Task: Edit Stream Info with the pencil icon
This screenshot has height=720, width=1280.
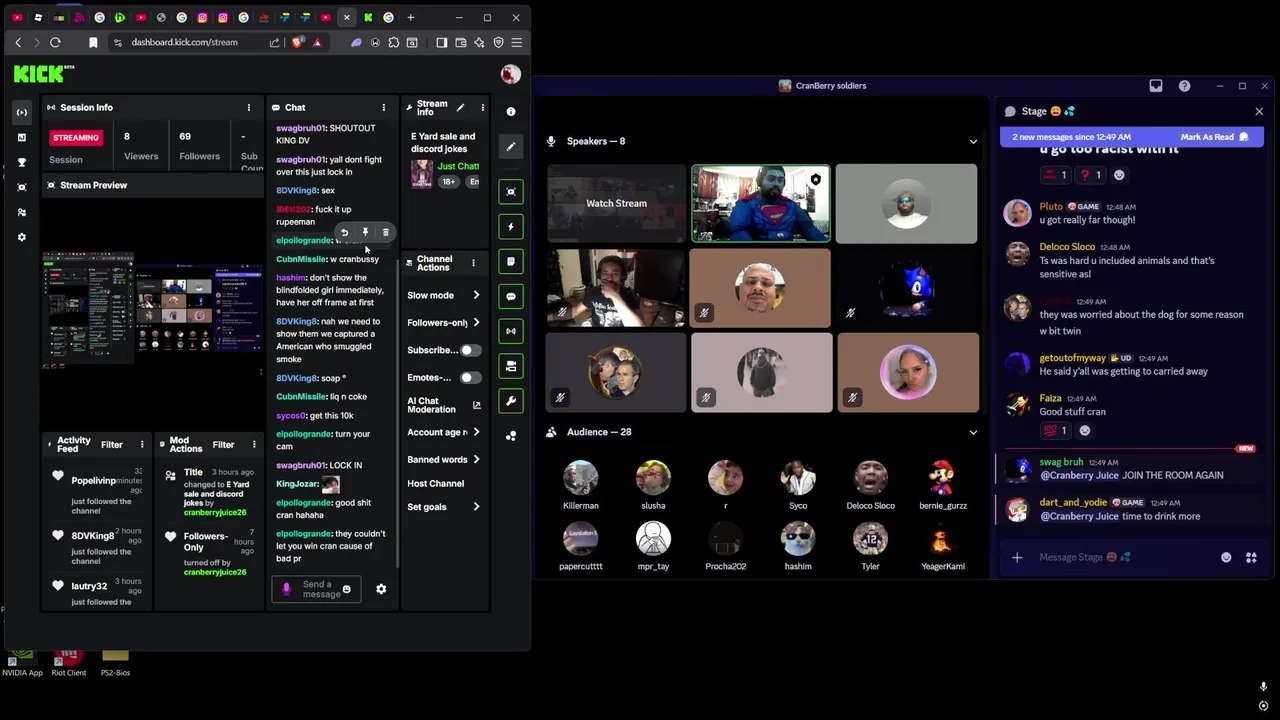Action: click(460, 107)
